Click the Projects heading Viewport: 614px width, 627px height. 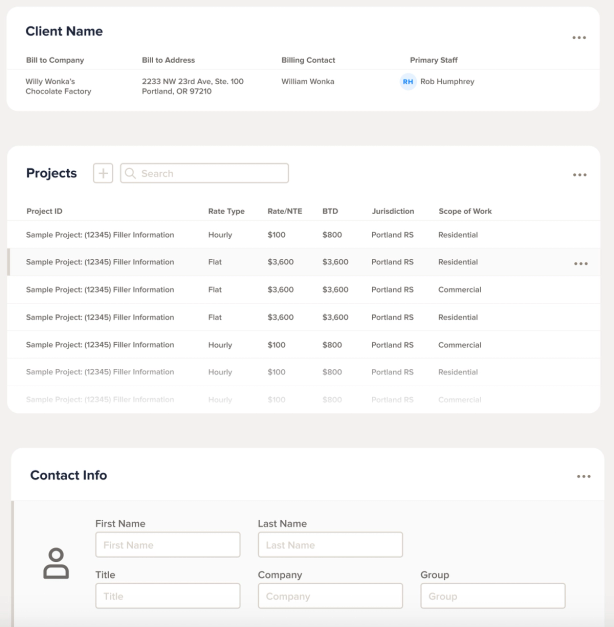point(52,173)
